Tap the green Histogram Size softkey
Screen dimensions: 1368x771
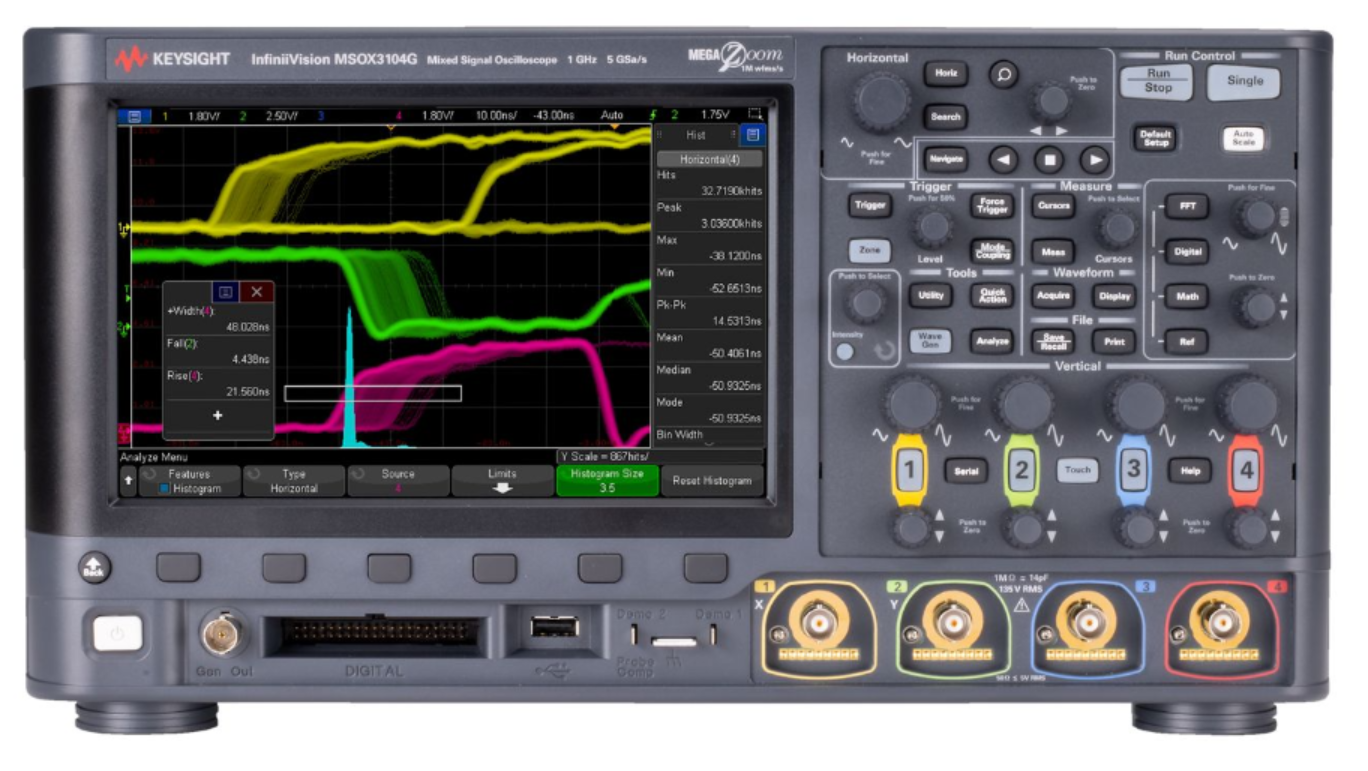(x=607, y=481)
